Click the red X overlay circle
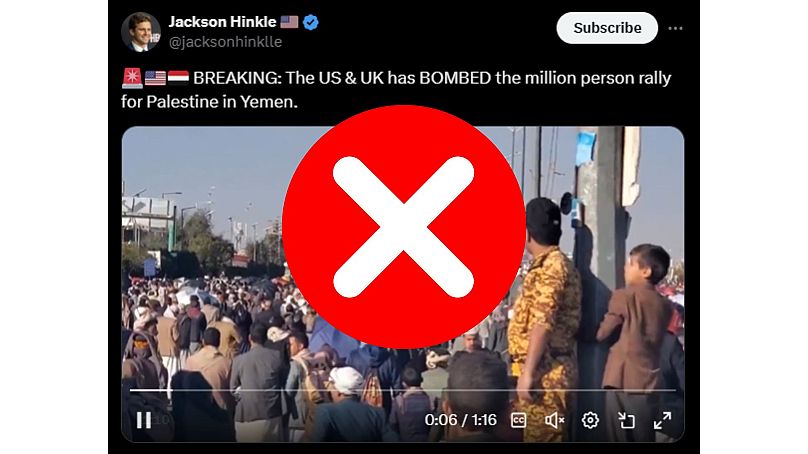 pos(403,227)
